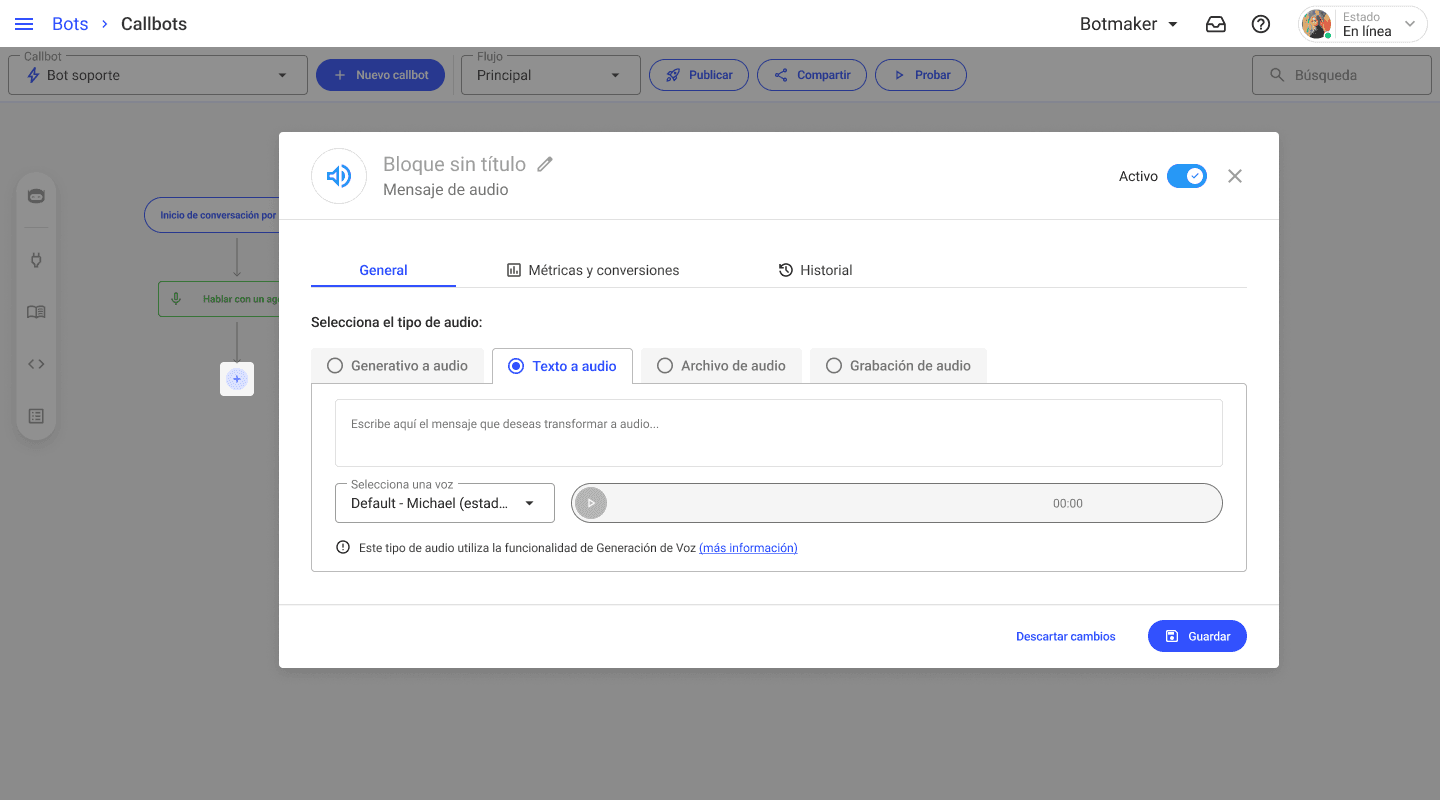The image size is (1440, 800).
Task: Click the Guardar button
Action: pyautogui.click(x=1197, y=636)
